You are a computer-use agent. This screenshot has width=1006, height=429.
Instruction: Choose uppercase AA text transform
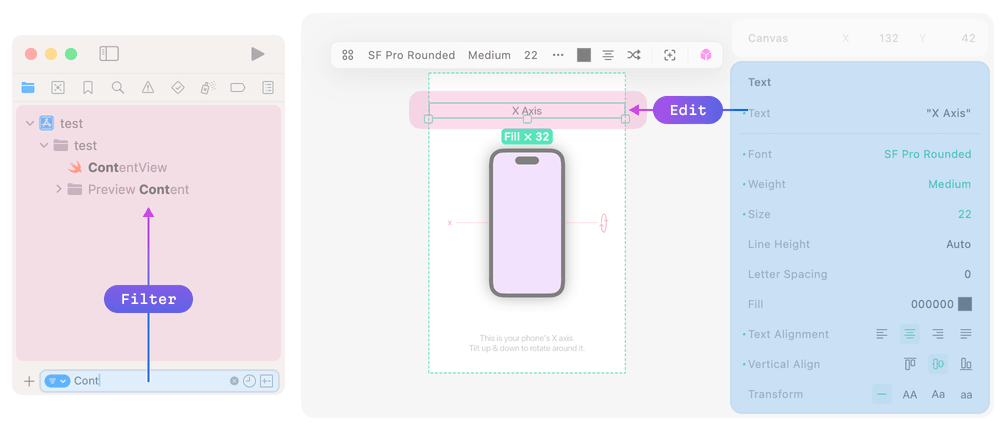[x=910, y=394]
